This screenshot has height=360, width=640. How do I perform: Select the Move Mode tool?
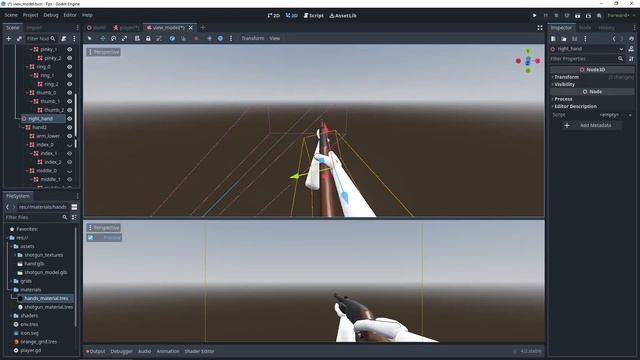coord(103,38)
